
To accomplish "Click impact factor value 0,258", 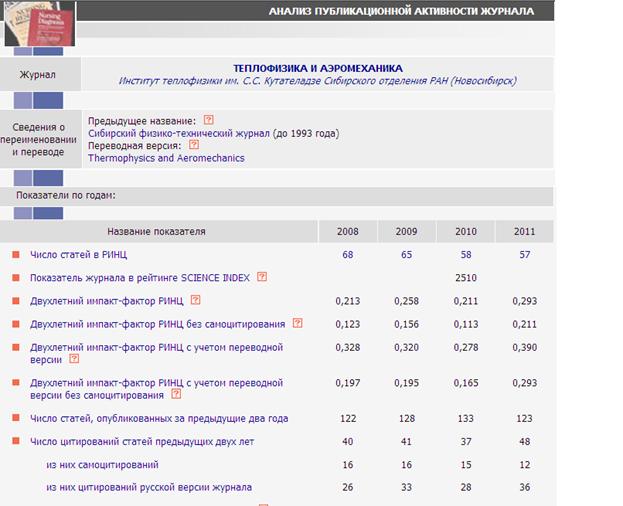I will (406, 301).
